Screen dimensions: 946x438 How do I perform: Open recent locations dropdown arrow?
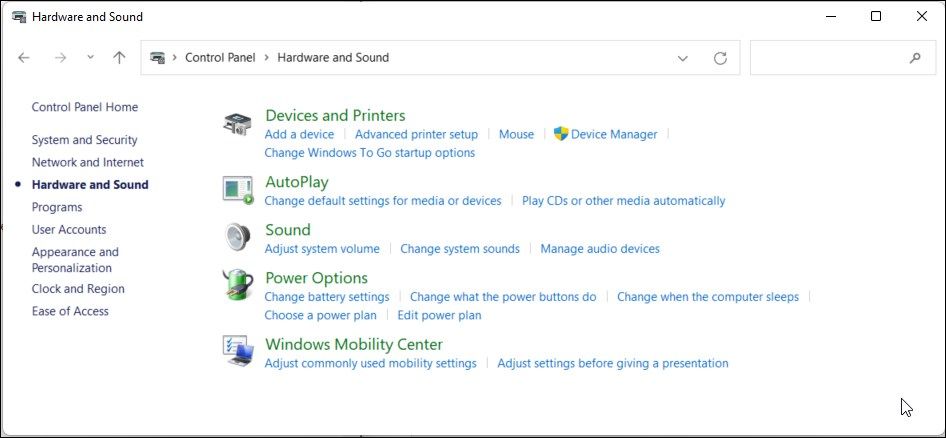coord(90,57)
